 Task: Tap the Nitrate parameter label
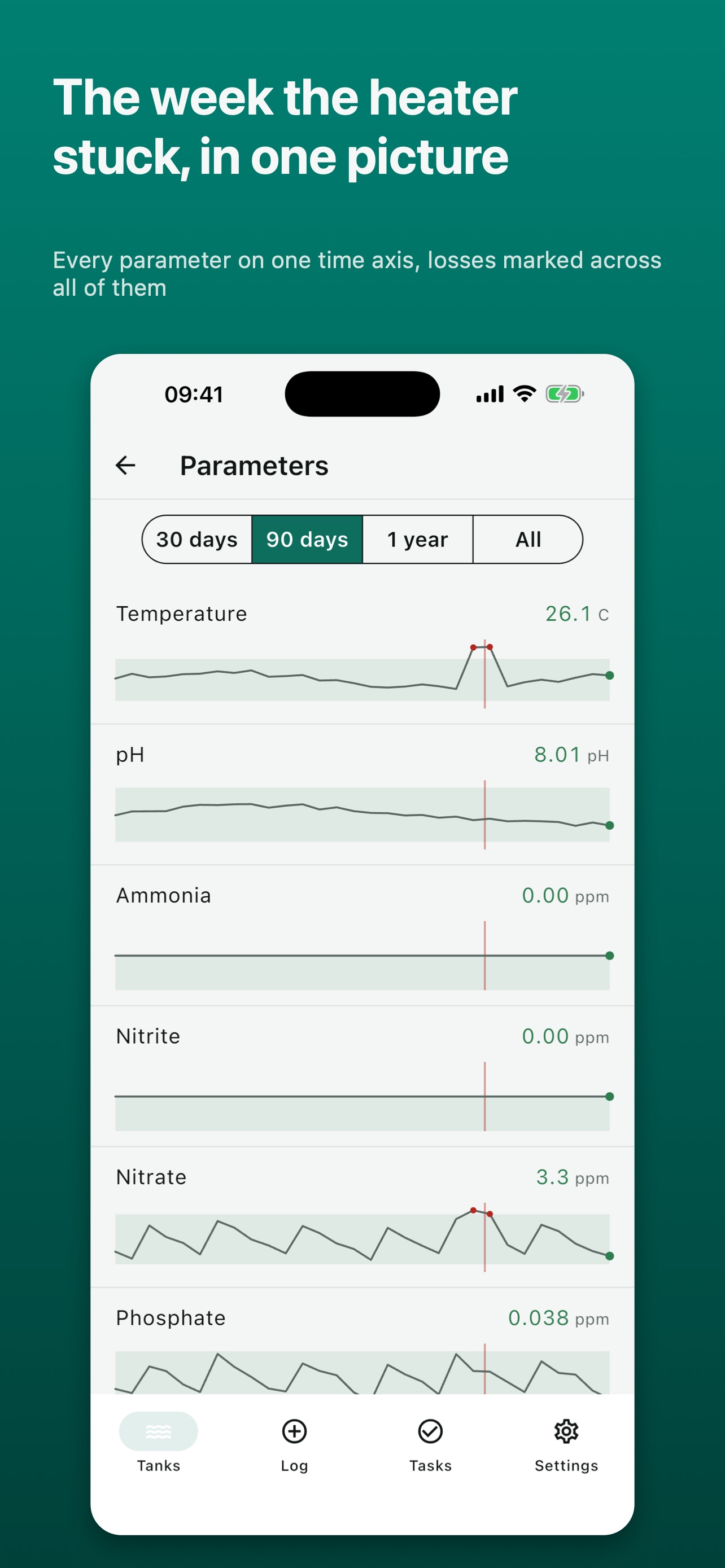tap(151, 1178)
